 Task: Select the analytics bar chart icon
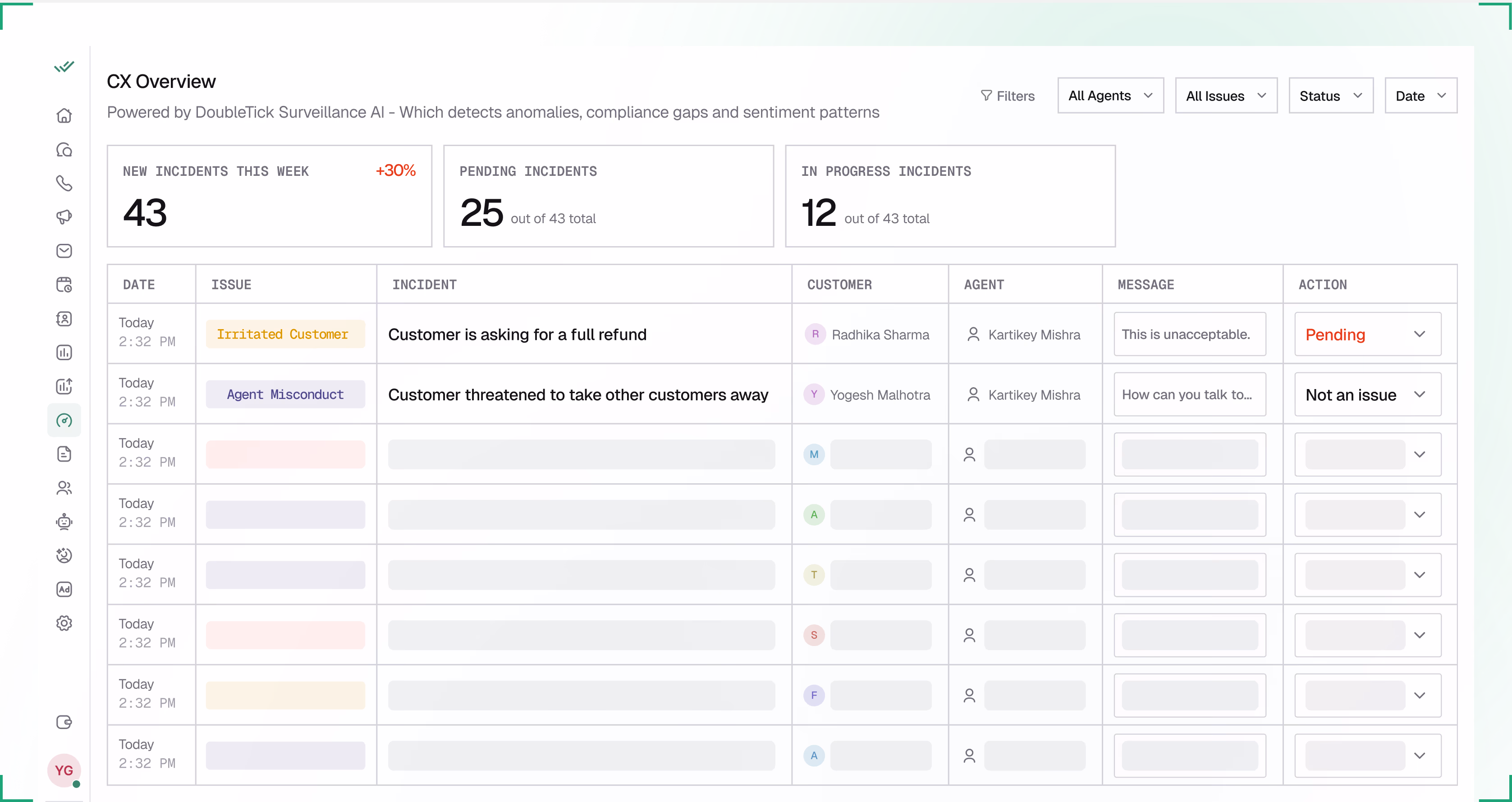coord(64,352)
